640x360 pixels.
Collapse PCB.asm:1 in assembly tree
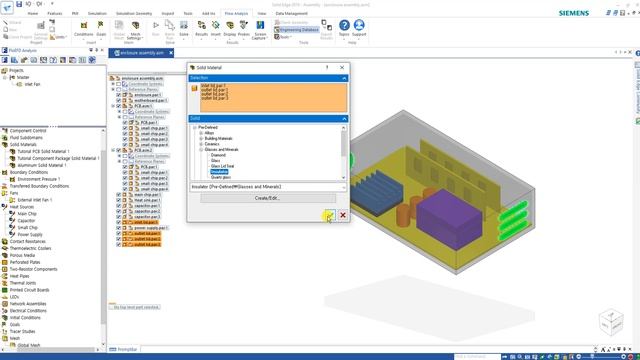[x=113, y=106]
